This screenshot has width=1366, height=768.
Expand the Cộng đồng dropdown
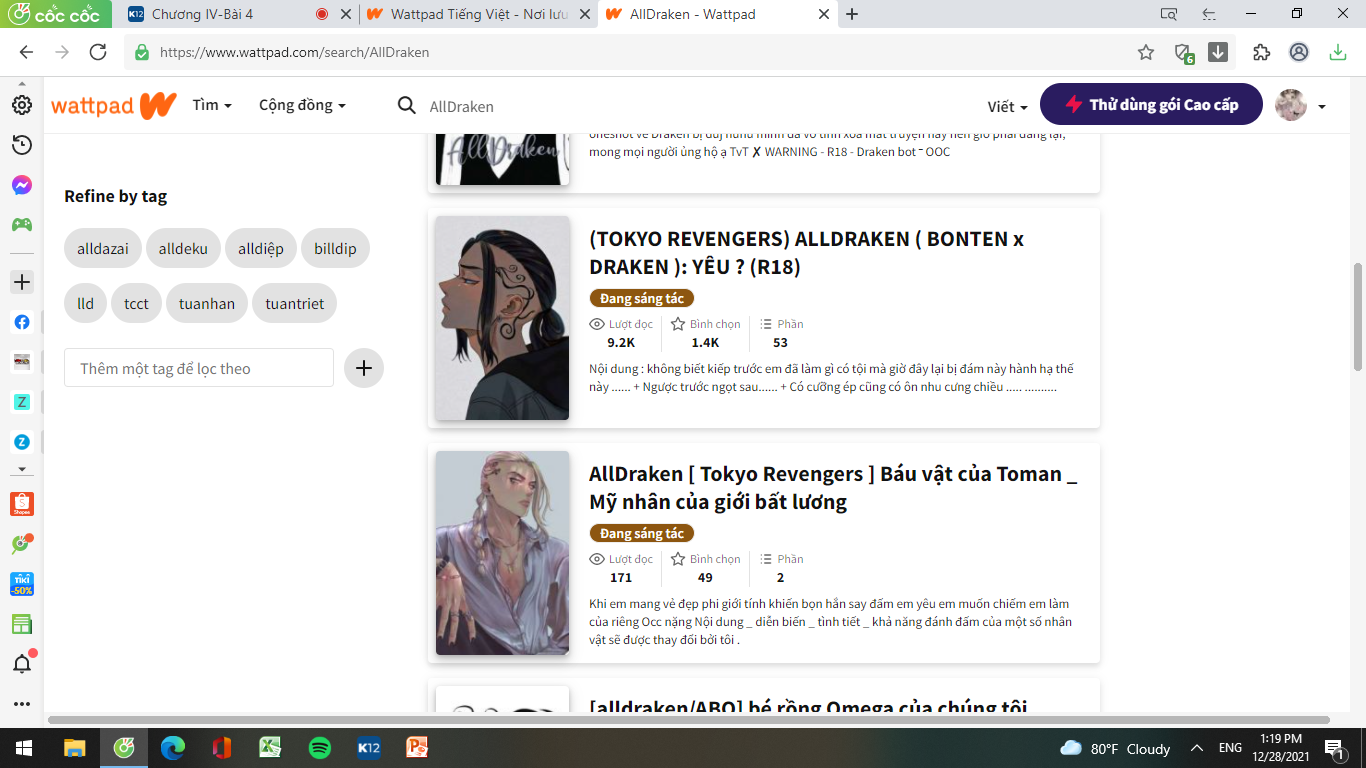coord(302,105)
